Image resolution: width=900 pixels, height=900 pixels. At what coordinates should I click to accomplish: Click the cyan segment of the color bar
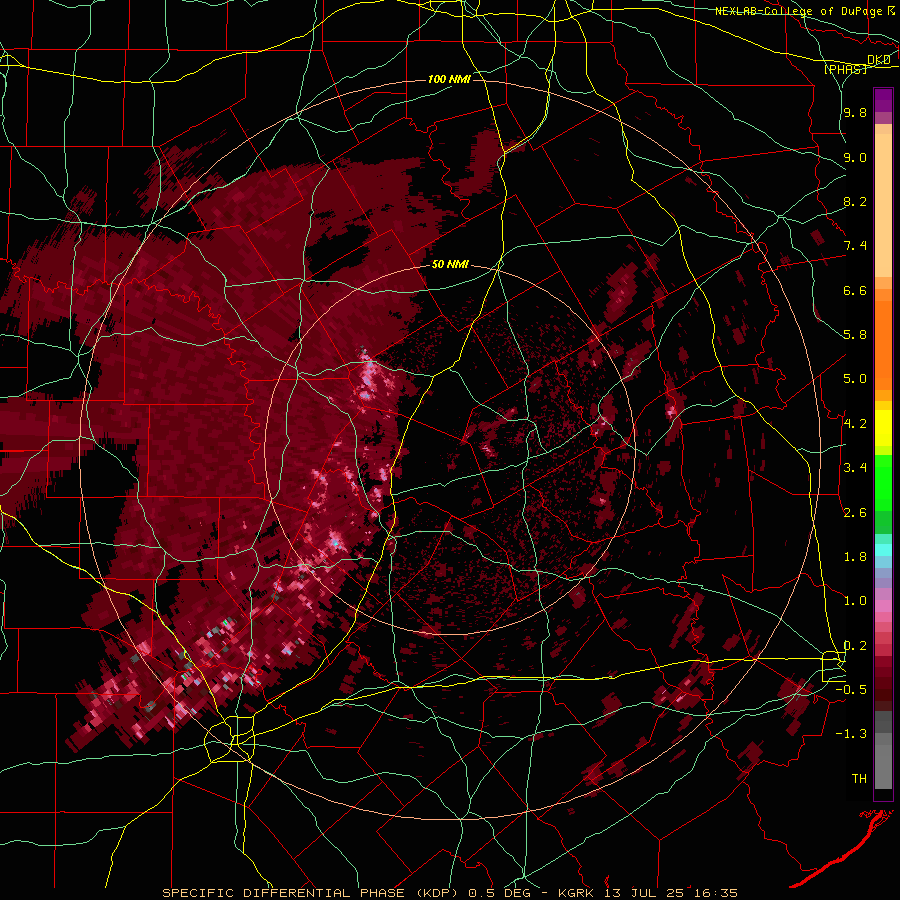pyautogui.click(x=883, y=550)
